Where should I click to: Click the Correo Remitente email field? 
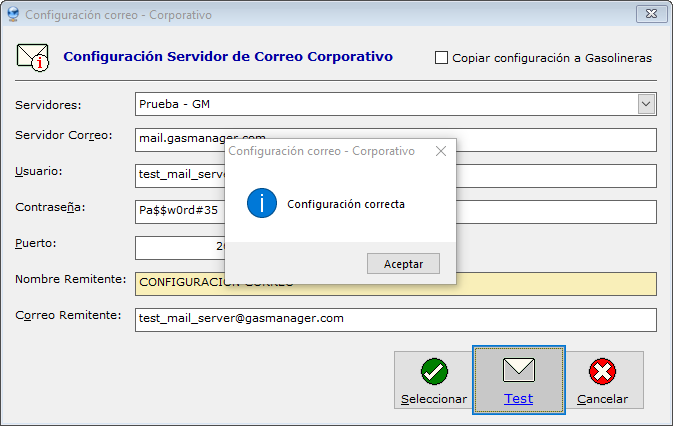(x=395, y=319)
